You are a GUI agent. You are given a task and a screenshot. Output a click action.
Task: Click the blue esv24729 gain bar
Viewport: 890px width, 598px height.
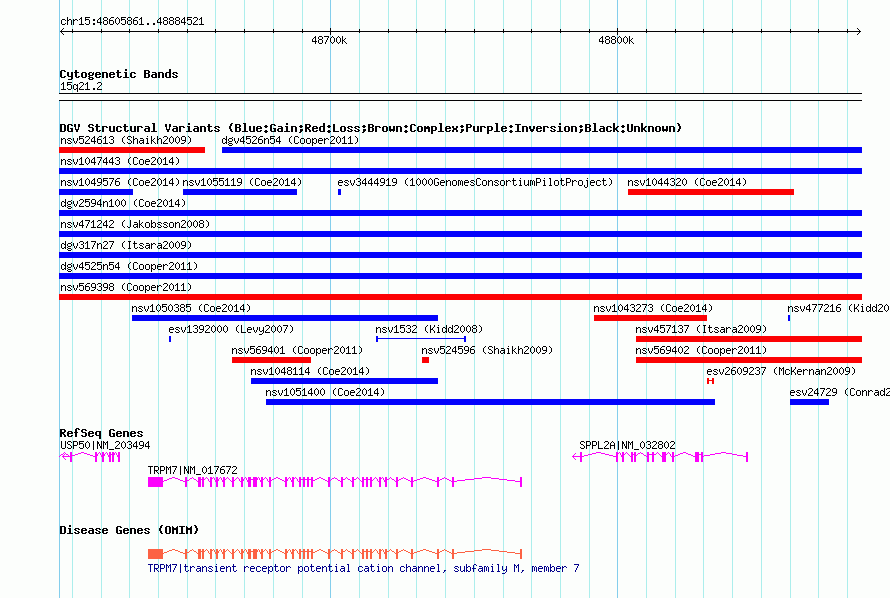(809, 402)
